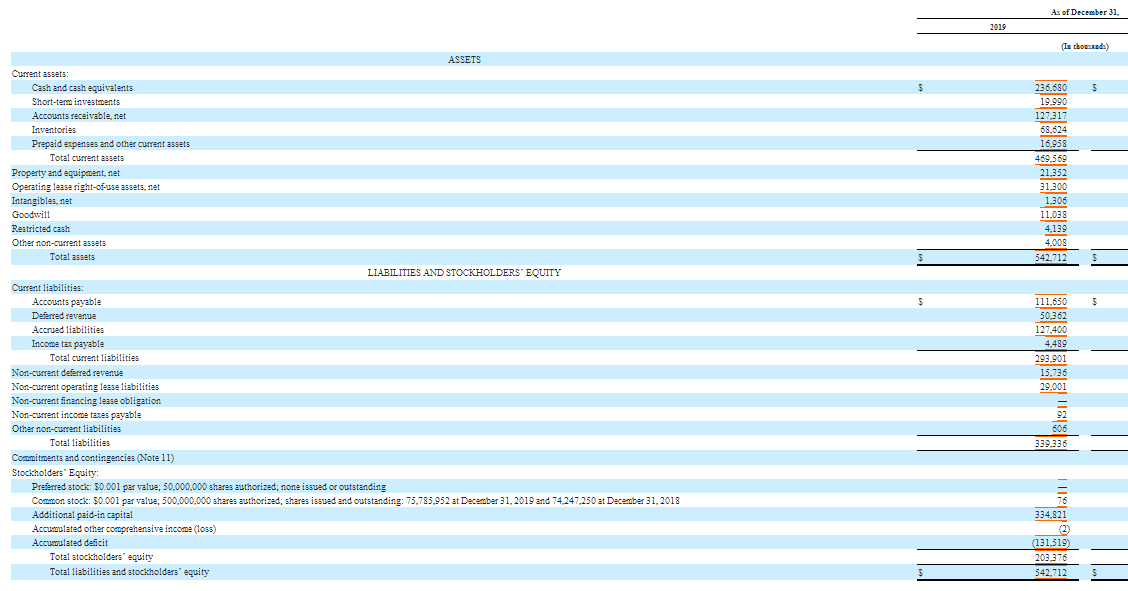The height and width of the screenshot is (591, 1128).
Task: Select "Total liabilities and stockholders' equity" label
Action: coord(129,572)
